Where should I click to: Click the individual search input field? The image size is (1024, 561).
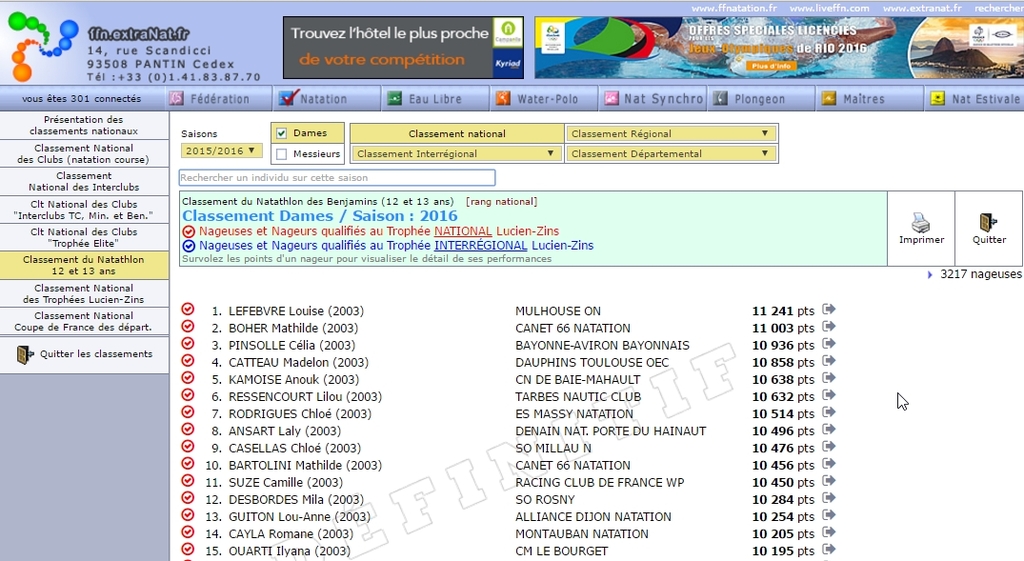[x=337, y=178]
